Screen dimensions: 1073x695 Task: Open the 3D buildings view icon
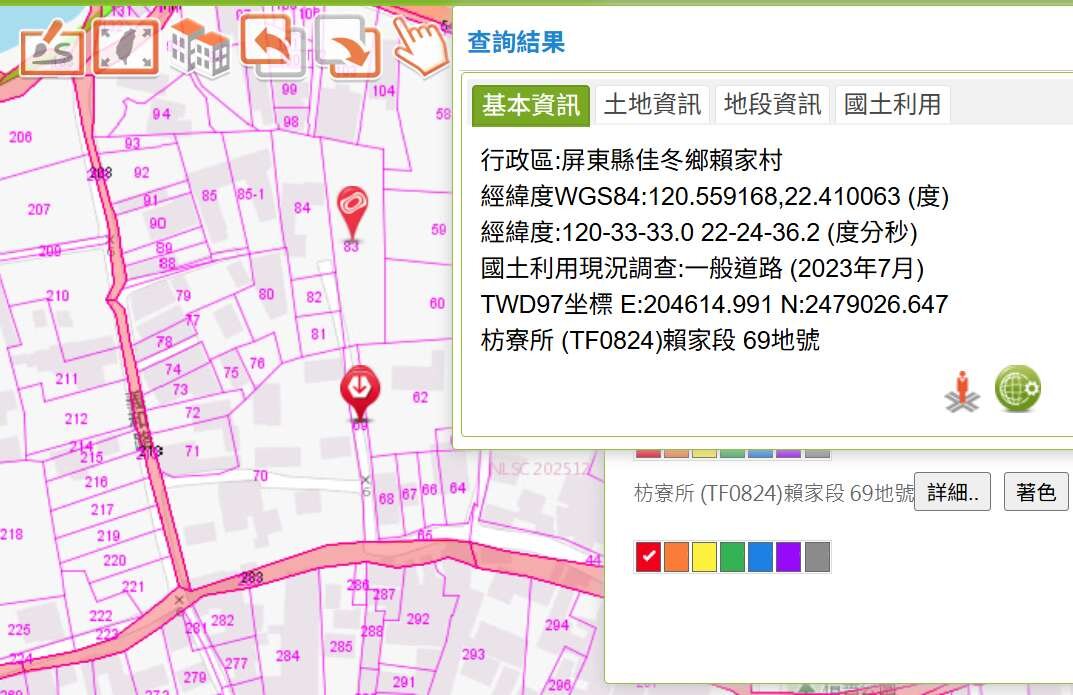(x=199, y=47)
